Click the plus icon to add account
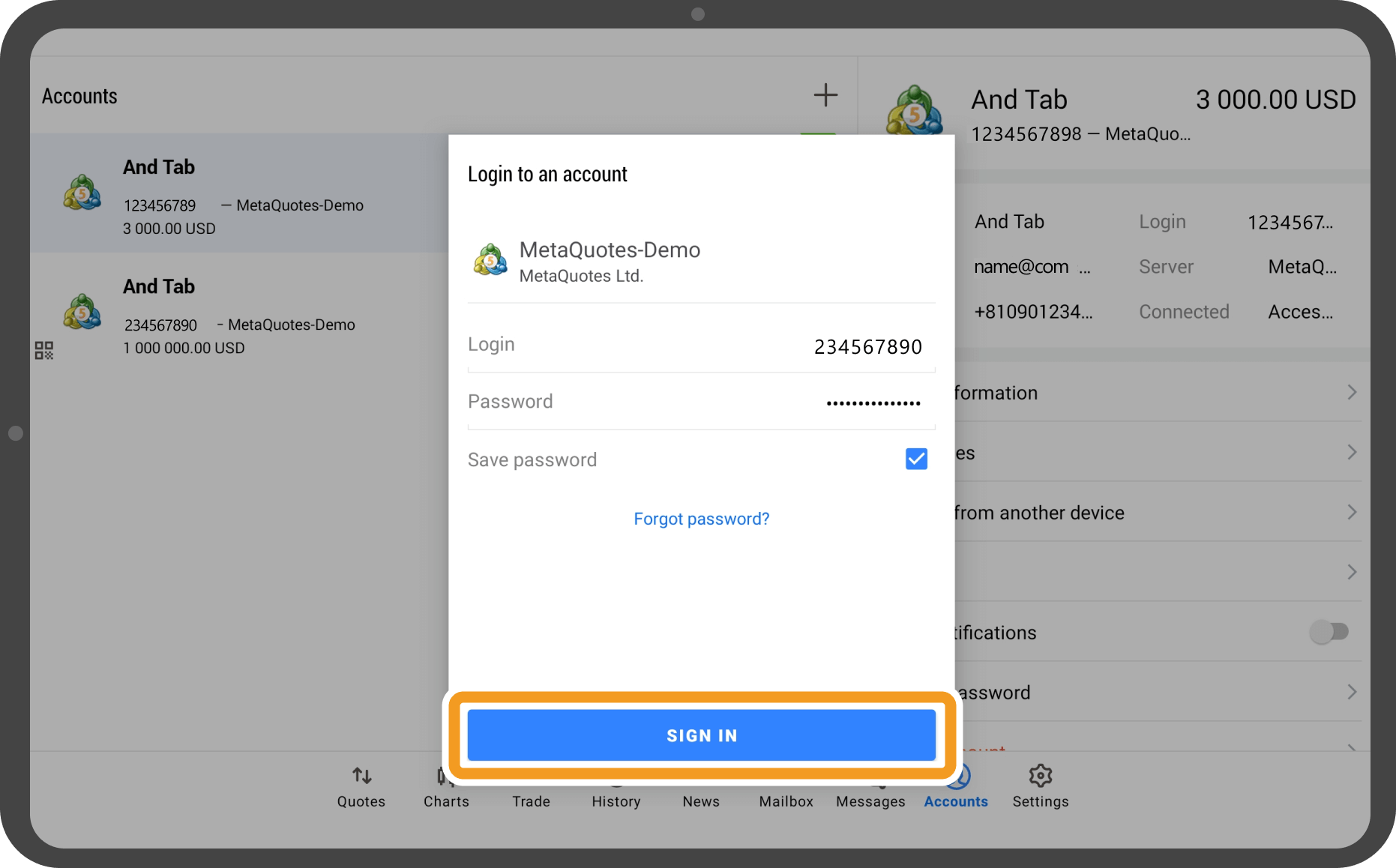 pos(825,95)
